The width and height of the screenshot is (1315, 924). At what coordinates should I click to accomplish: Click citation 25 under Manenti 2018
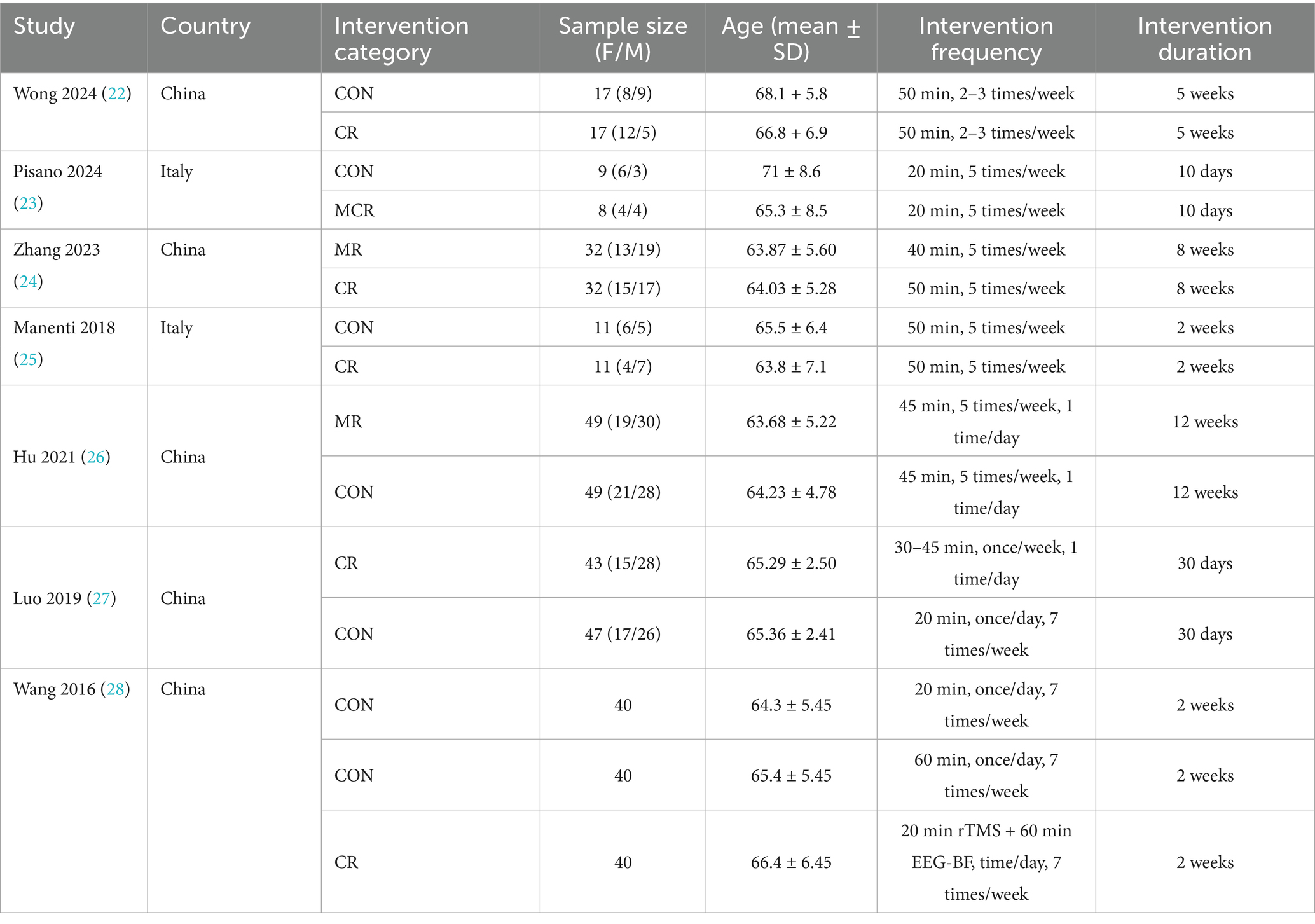coord(28,360)
